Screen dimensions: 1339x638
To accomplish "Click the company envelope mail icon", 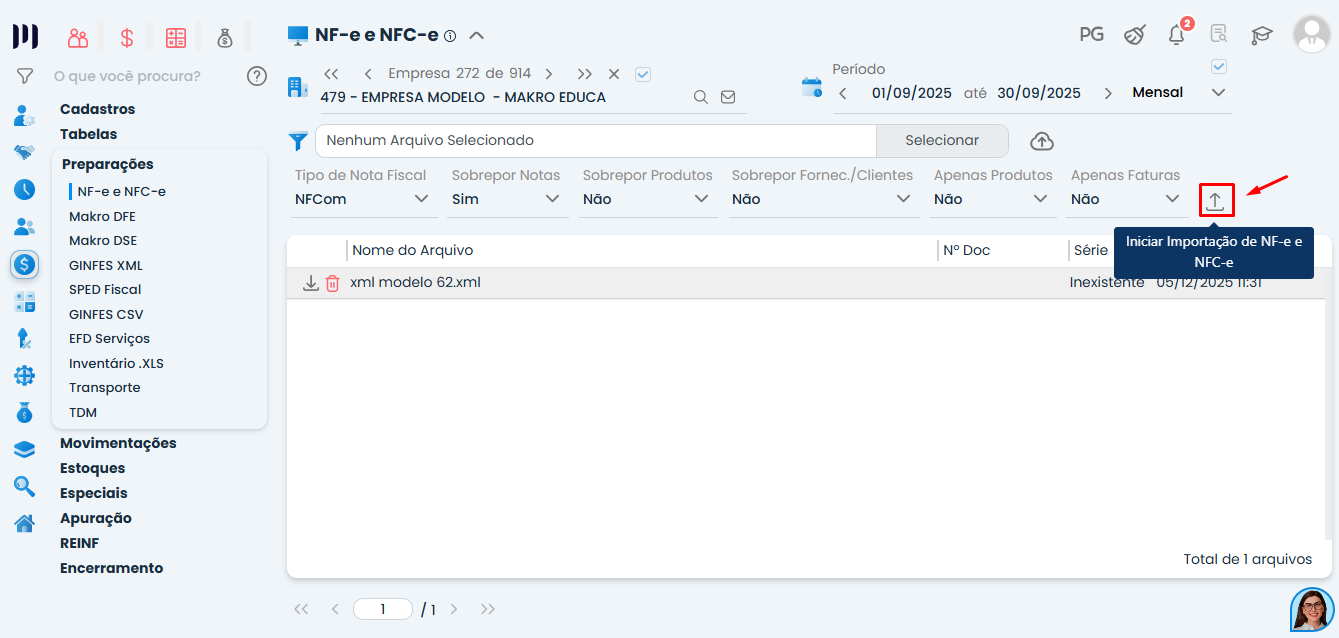I will 728,97.
